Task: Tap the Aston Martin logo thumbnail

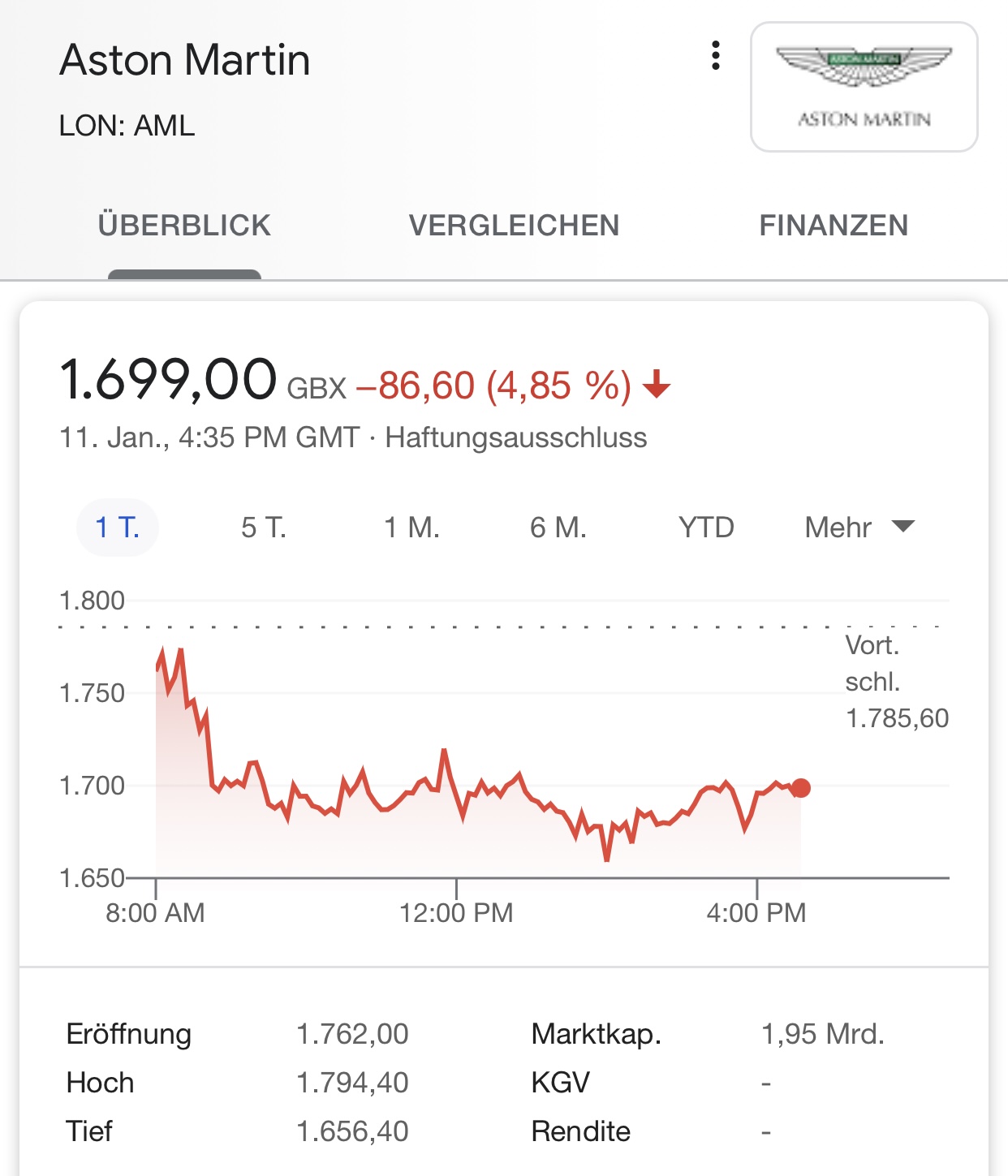Action: click(x=864, y=87)
